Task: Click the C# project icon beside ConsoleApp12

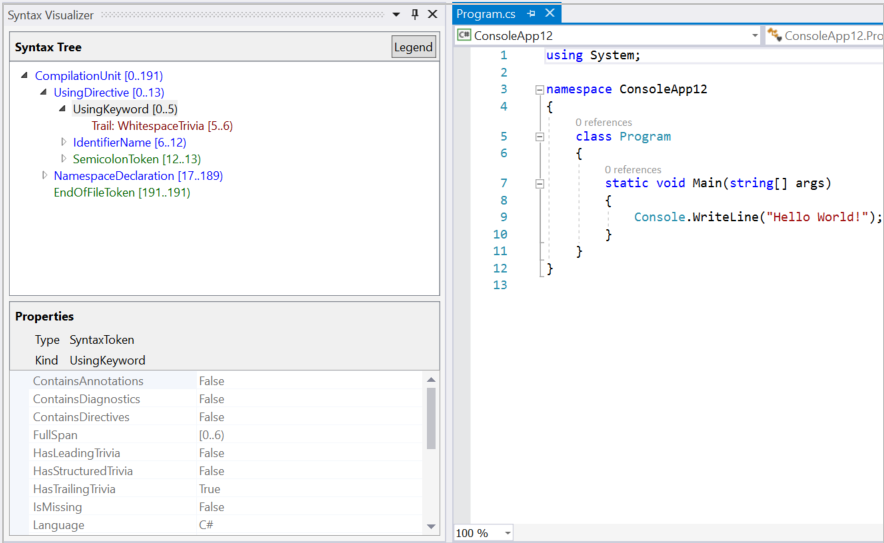Action: click(464, 35)
